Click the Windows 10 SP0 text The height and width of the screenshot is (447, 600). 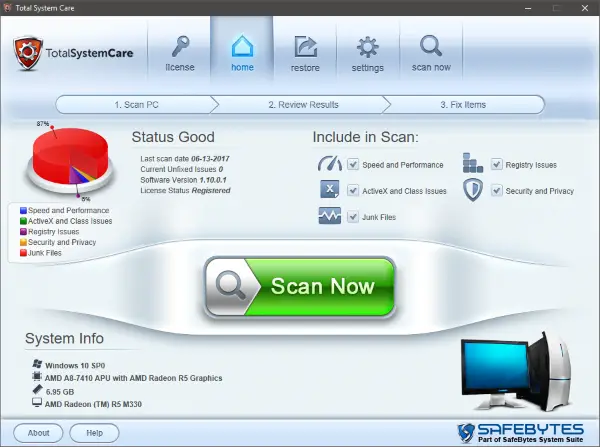click(75, 365)
